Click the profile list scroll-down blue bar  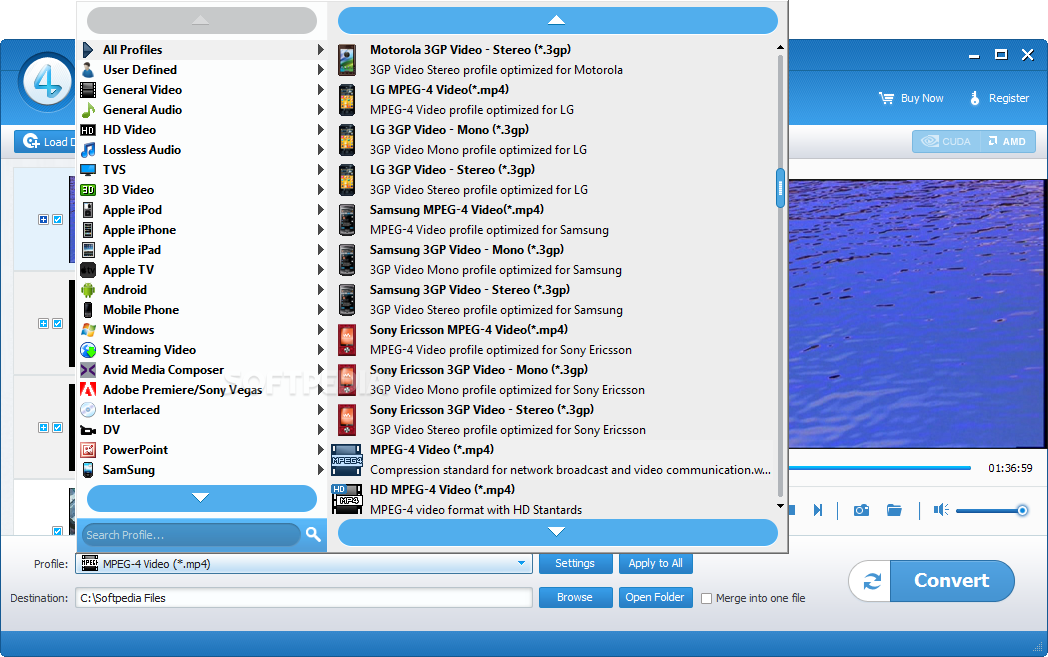[557, 533]
